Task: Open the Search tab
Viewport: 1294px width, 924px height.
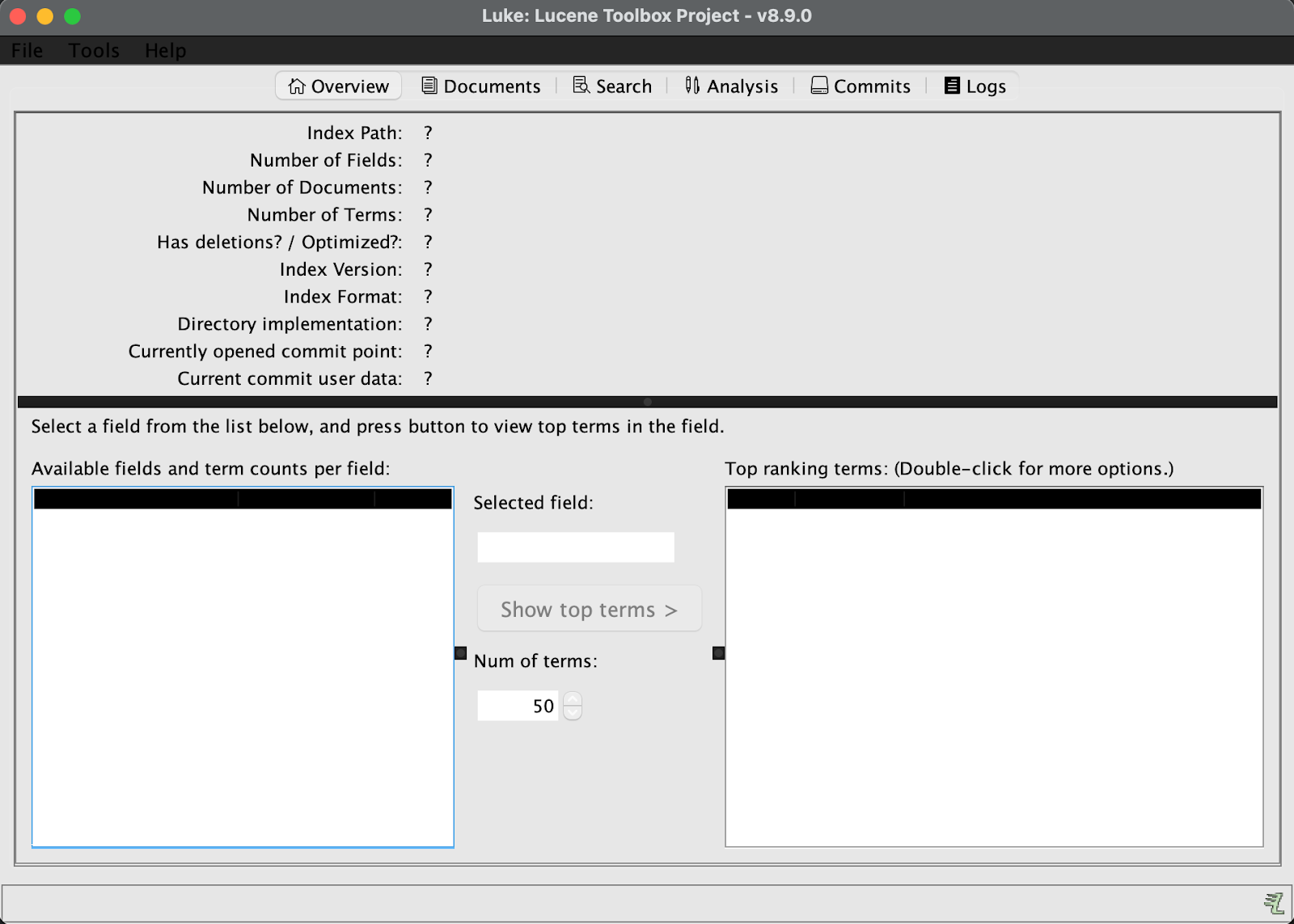Action: (612, 86)
